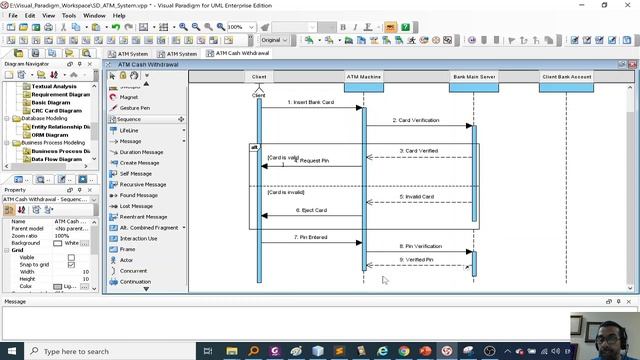
Task: Expand the Message tool dropdown arrow
Action: pyautogui.click(x=183, y=141)
